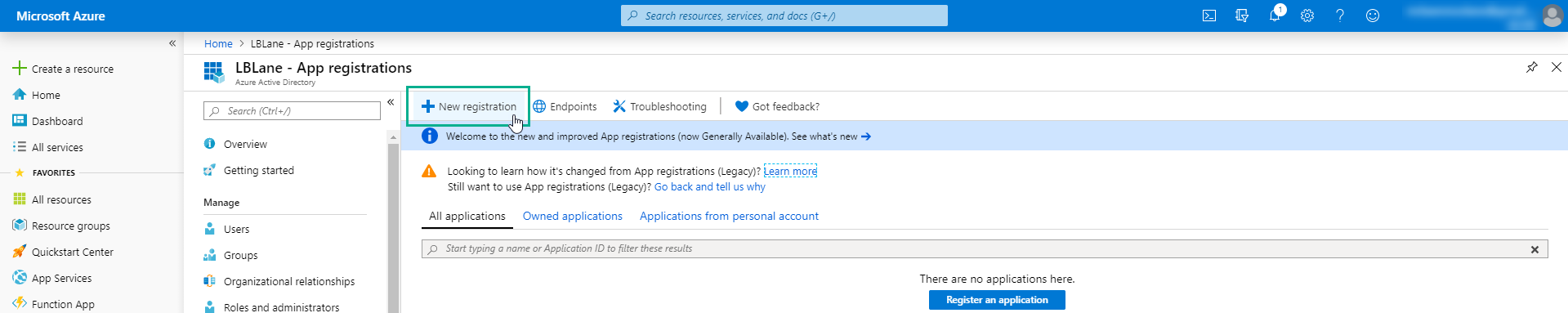Image resolution: width=1568 pixels, height=313 pixels.
Task: Open Organizational relationships menu item
Action: [289, 281]
